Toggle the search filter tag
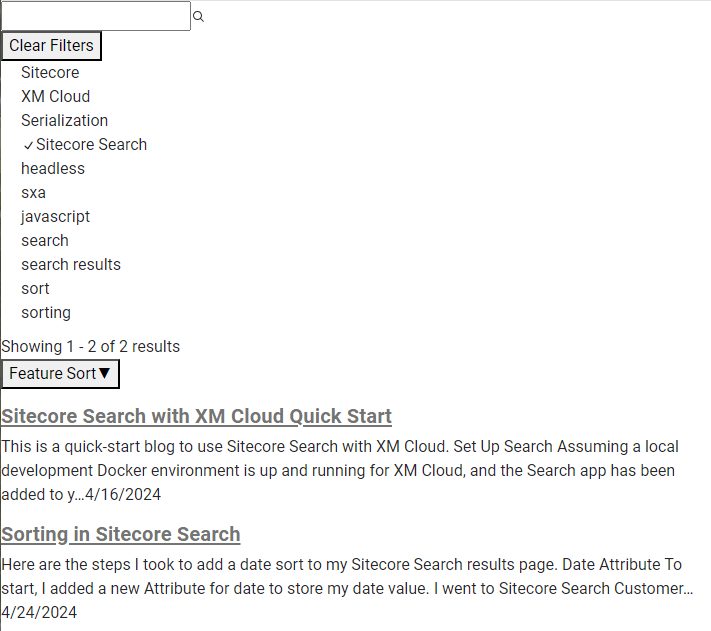711x631 pixels. pyautogui.click(x=45, y=241)
